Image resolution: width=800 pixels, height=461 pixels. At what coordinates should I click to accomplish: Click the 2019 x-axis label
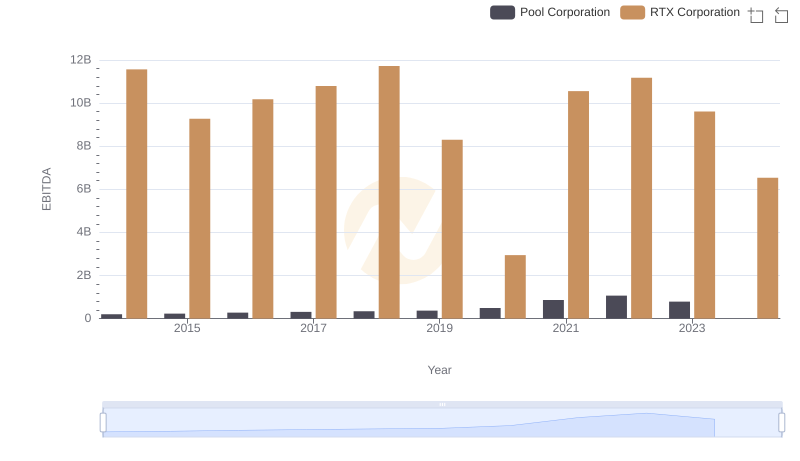click(x=439, y=328)
